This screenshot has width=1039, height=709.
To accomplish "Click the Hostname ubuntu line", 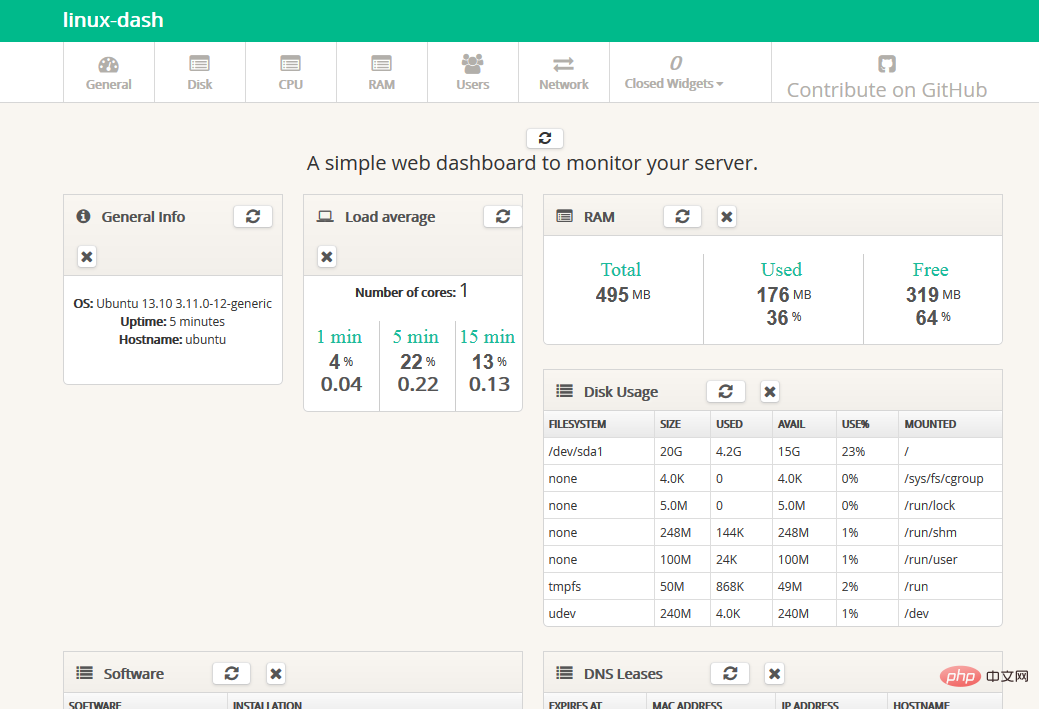I will [172, 339].
